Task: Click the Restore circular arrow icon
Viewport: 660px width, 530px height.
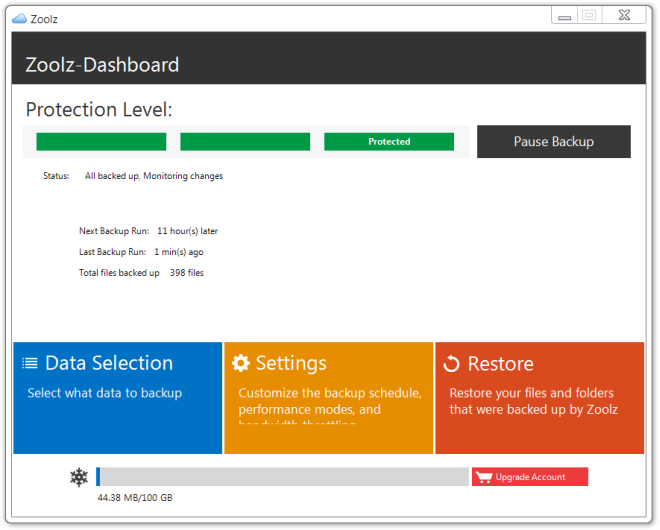Action: point(452,364)
